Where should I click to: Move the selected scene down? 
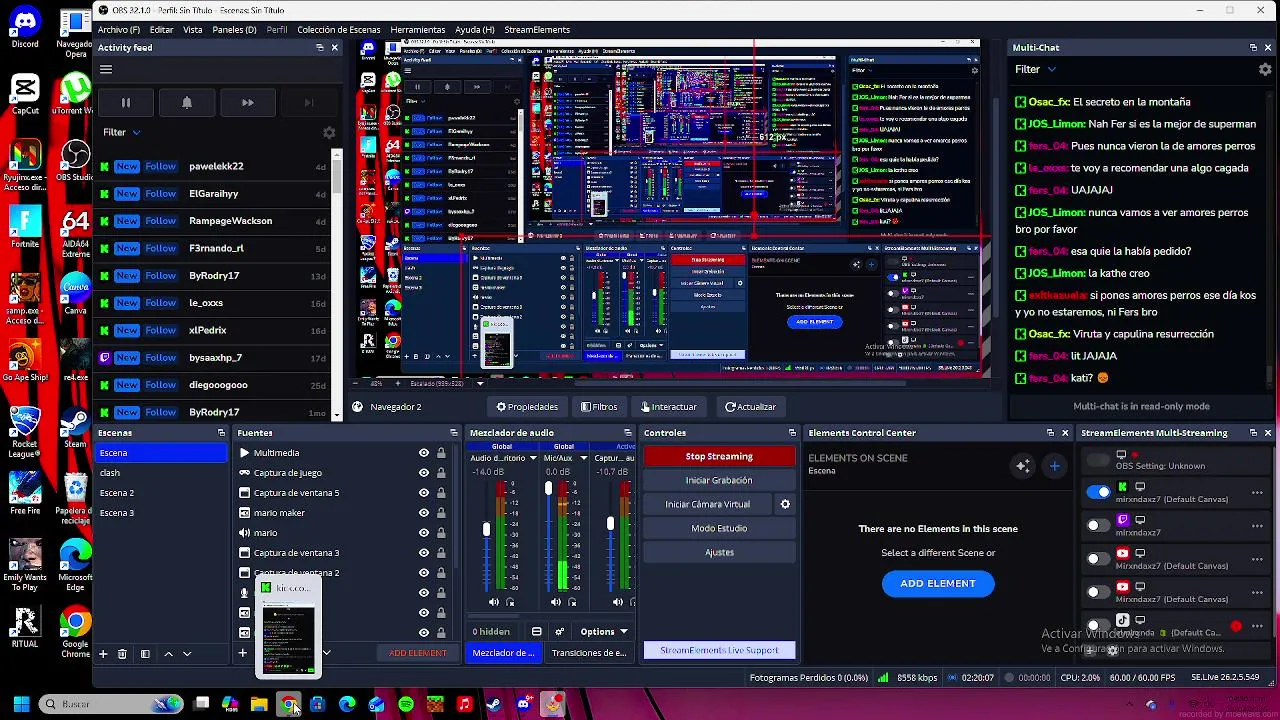pos(187,654)
